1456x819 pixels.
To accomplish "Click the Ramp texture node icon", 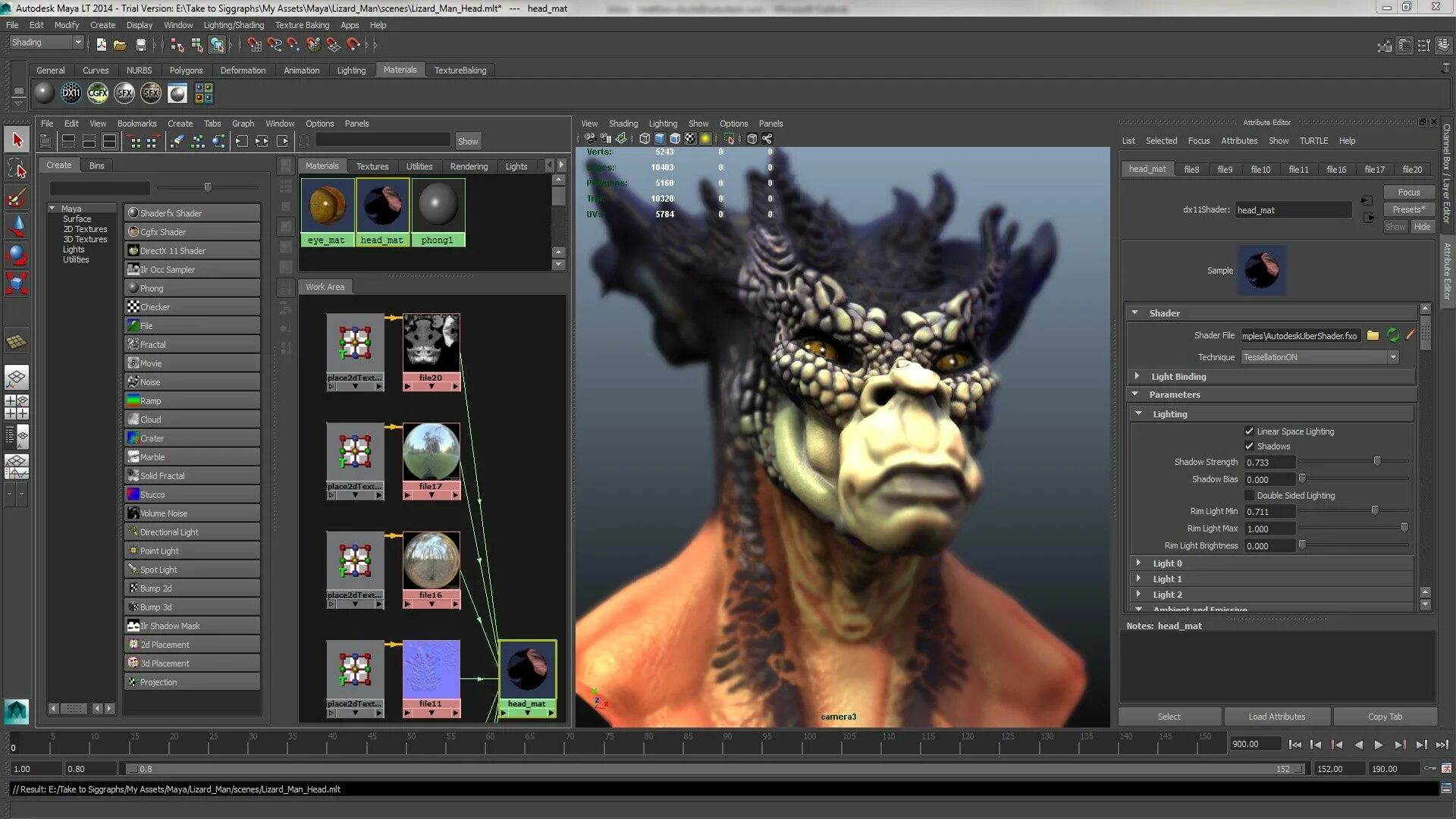I will click(x=133, y=401).
